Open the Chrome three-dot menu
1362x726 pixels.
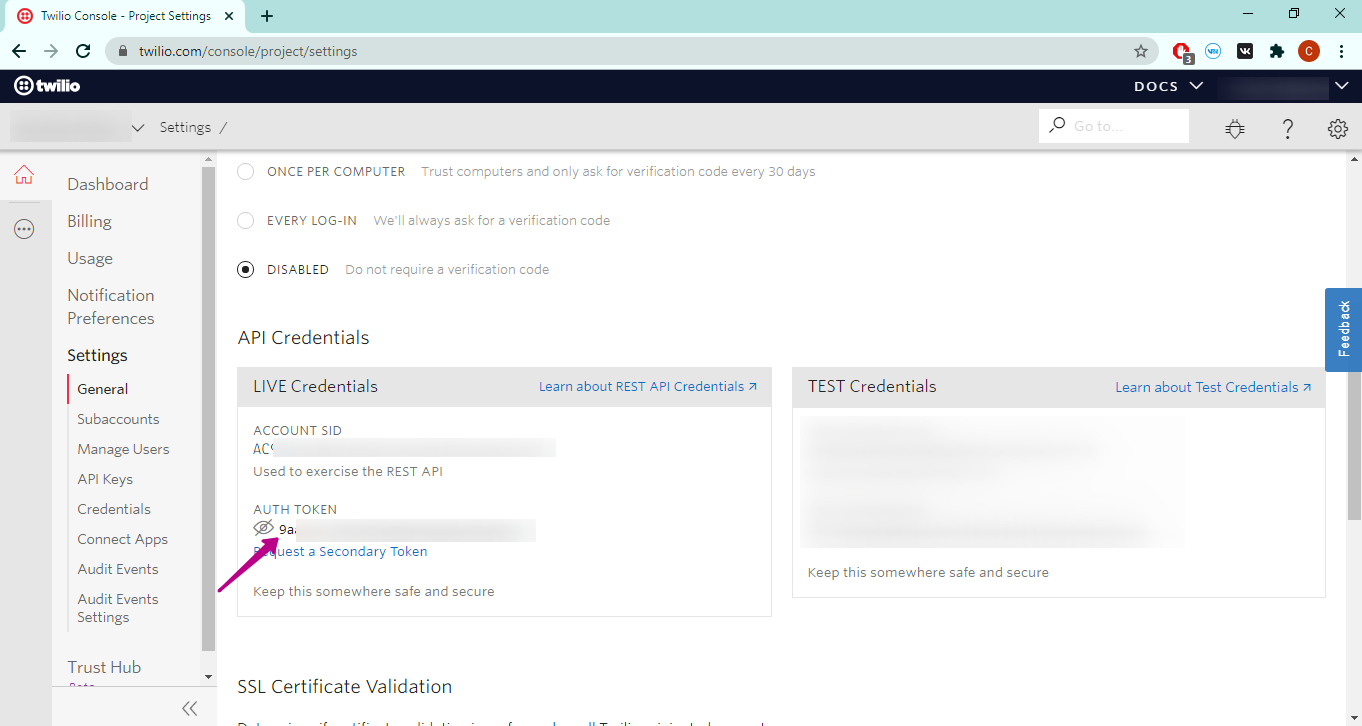tap(1340, 51)
